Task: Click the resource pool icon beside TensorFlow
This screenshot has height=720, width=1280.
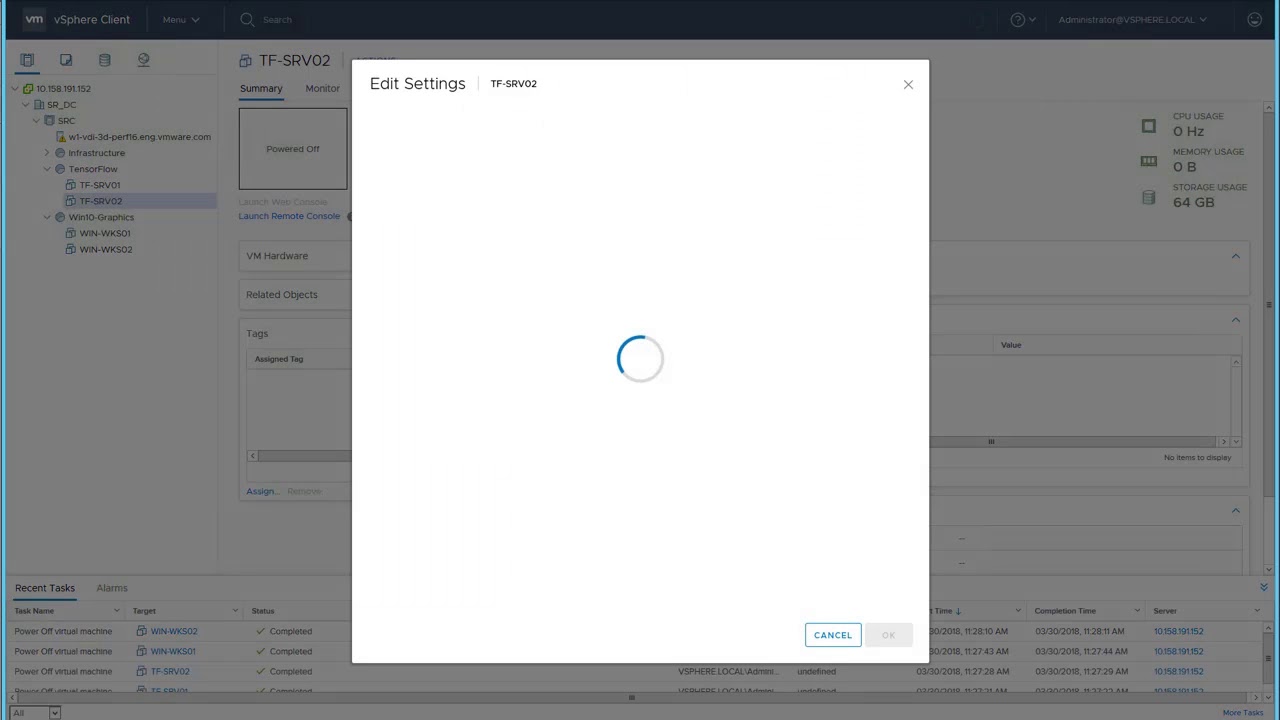Action: [x=60, y=169]
